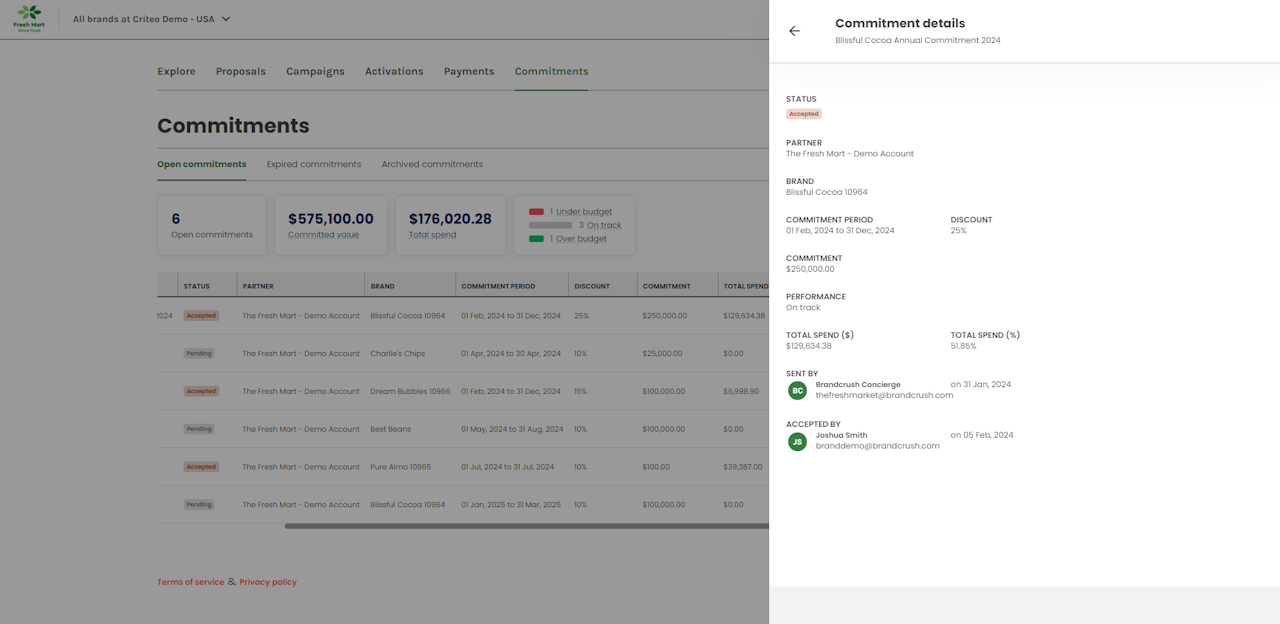This screenshot has height=624, width=1280.
Task: Open the Payments tab
Action: tap(469, 71)
